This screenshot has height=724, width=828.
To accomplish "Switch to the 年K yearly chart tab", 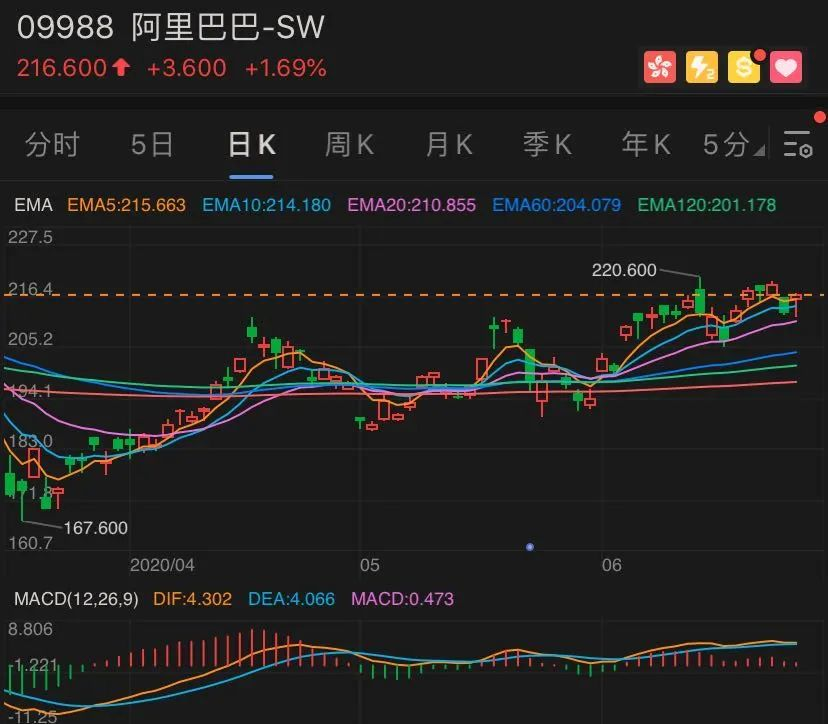I will 646,144.
